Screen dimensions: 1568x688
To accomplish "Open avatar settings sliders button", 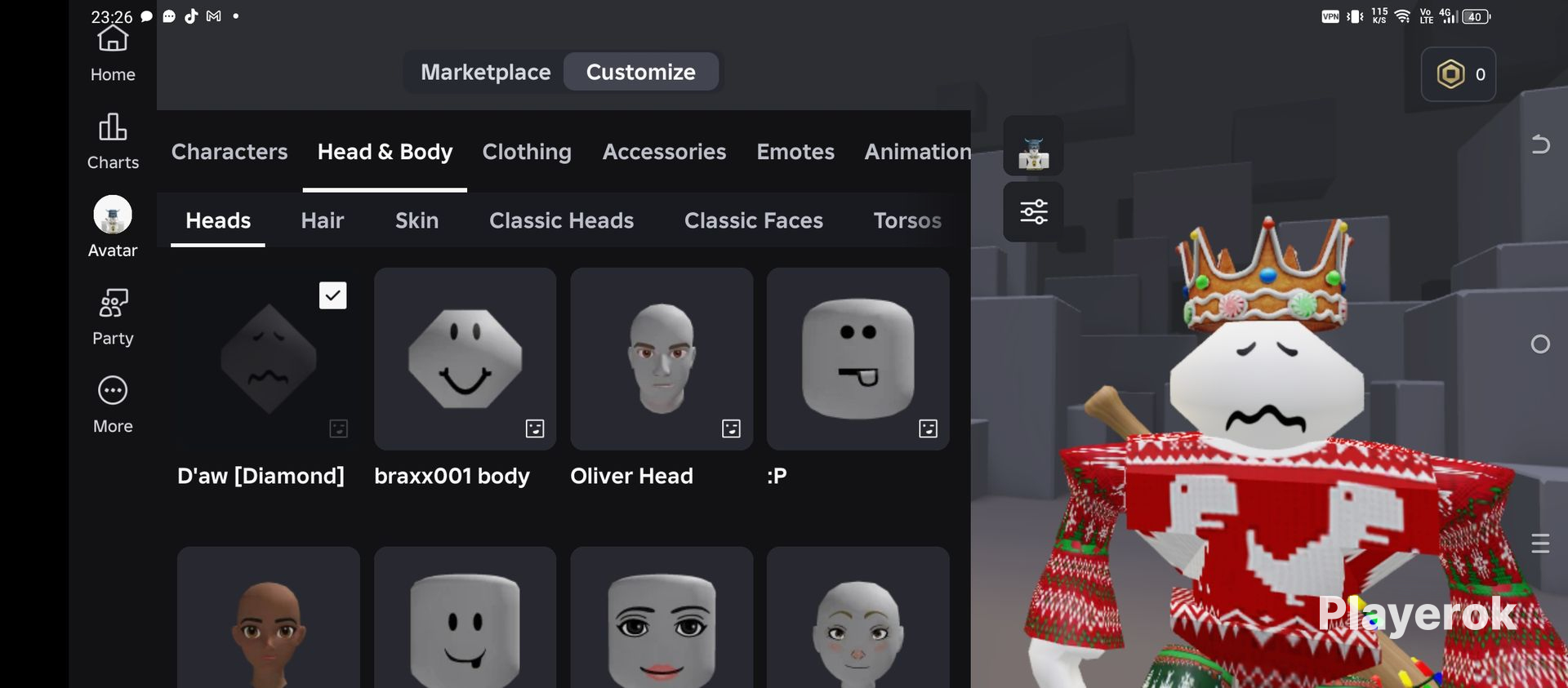I will 1033,212.
